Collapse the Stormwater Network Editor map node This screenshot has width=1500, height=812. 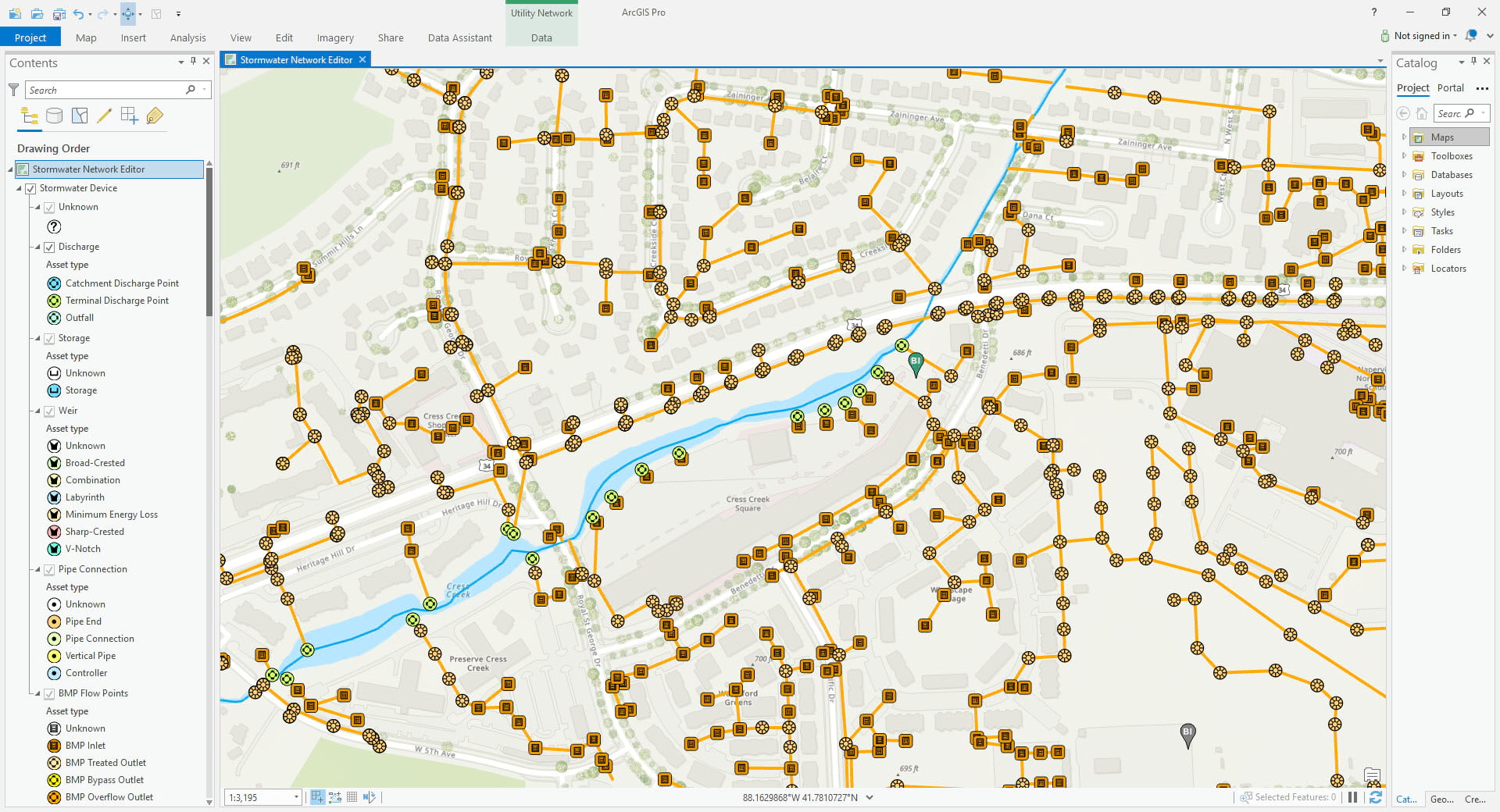point(11,169)
